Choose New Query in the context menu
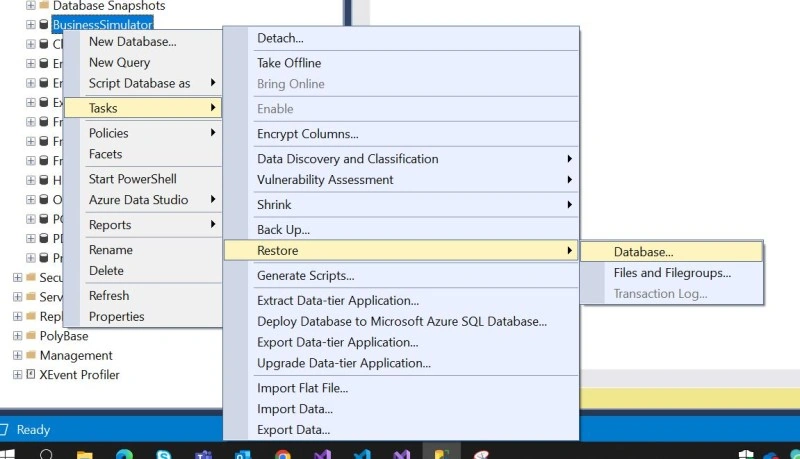Viewport: 800px width, 459px height. 143,62
